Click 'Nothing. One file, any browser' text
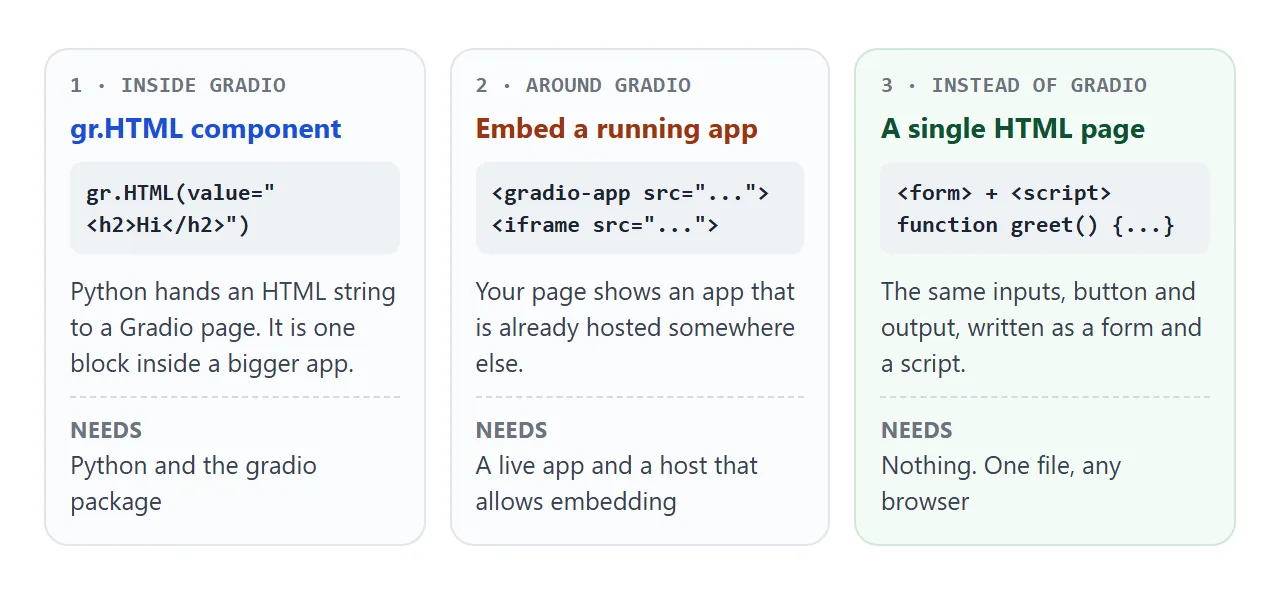 click(1001, 484)
